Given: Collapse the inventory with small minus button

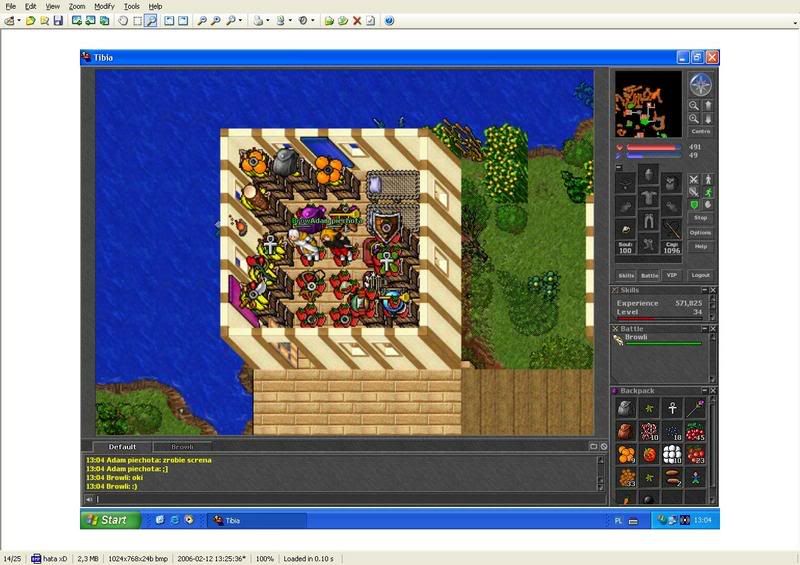Looking at the screenshot, I should coord(619,167).
